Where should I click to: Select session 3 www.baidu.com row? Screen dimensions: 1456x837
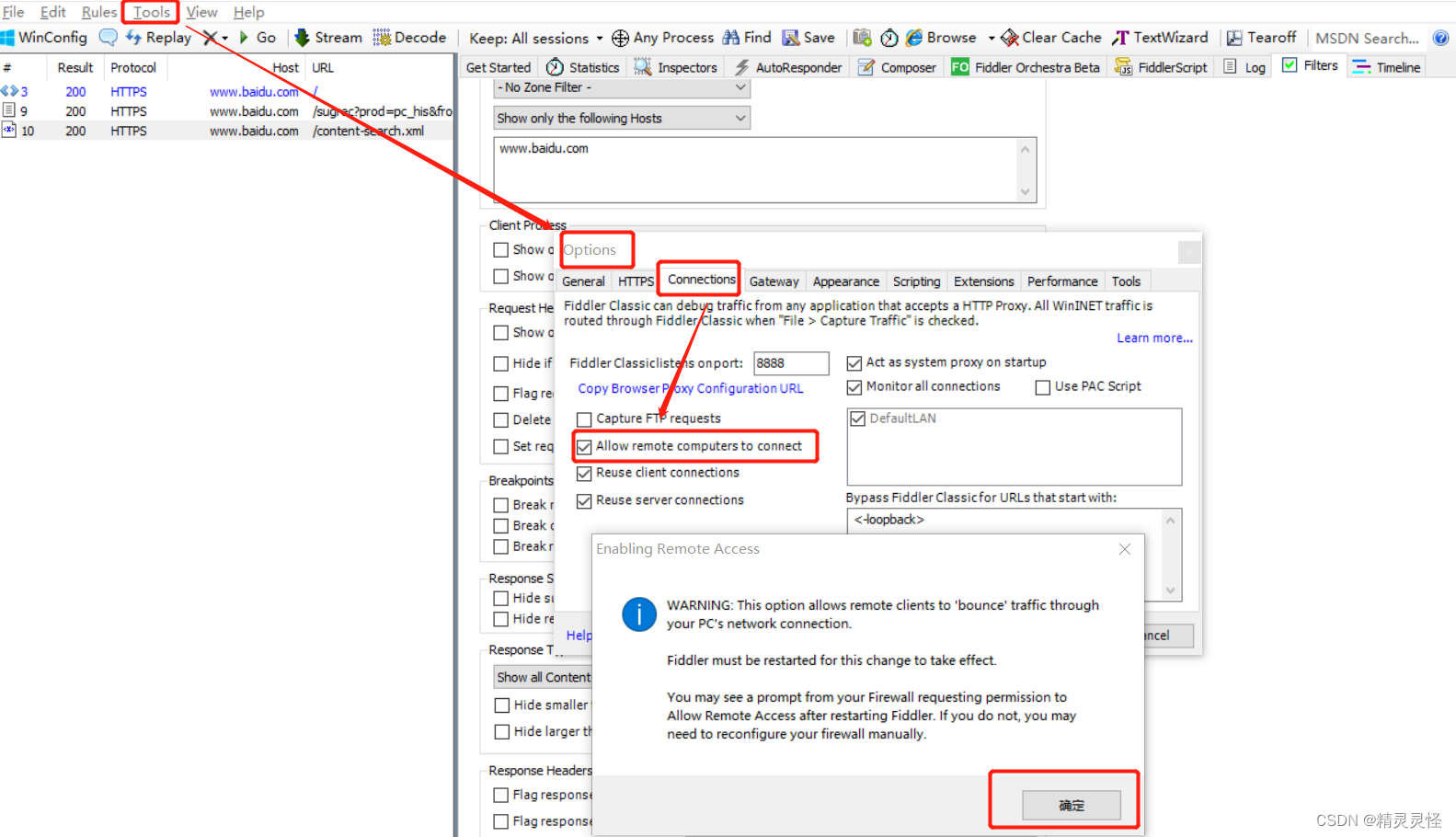coord(226,92)
